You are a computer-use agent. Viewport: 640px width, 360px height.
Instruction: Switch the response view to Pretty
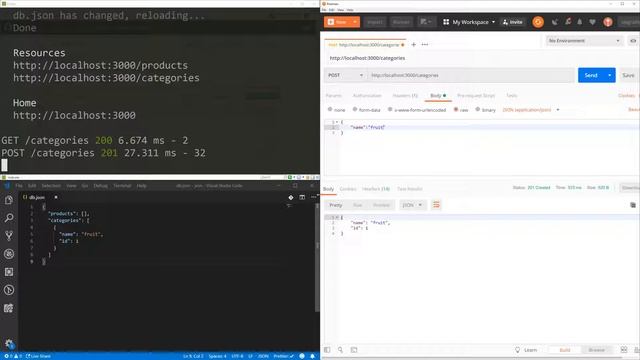point(336,205)
